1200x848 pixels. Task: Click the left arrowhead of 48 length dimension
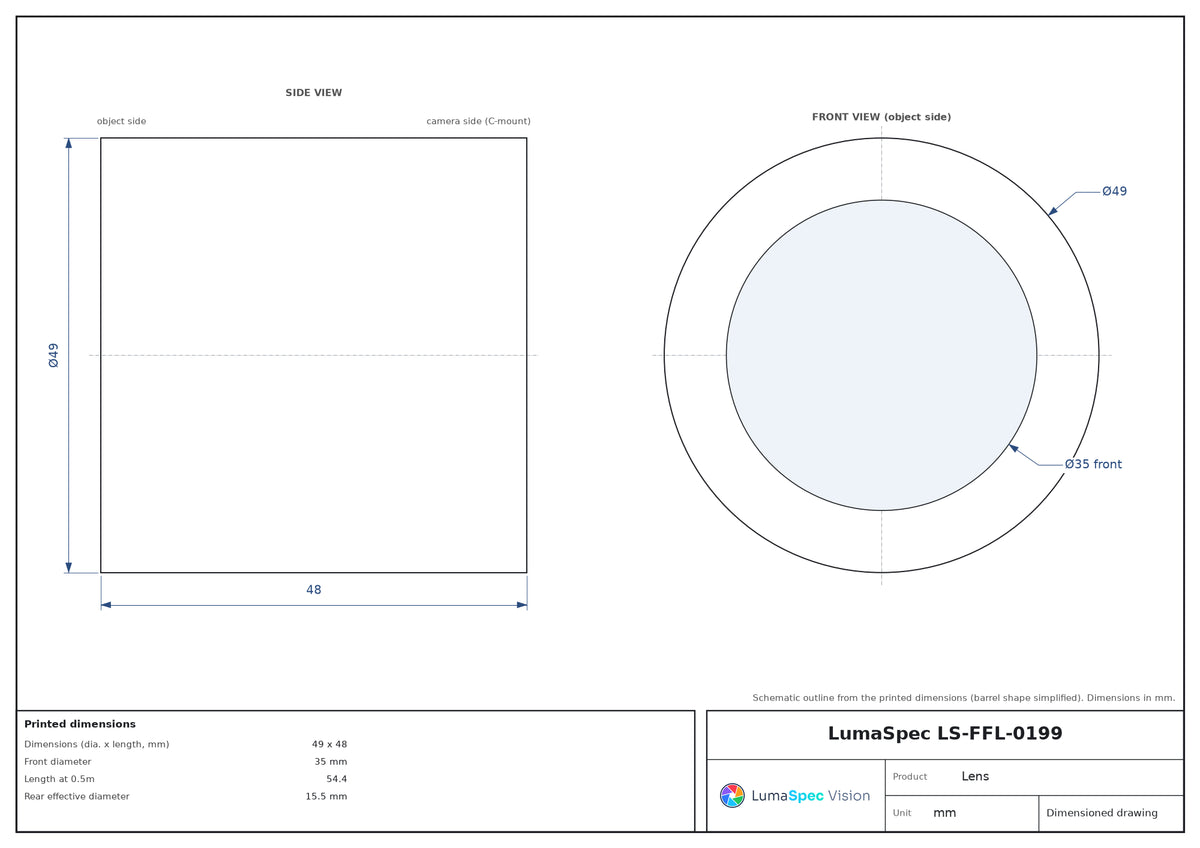tap(106, 605)
